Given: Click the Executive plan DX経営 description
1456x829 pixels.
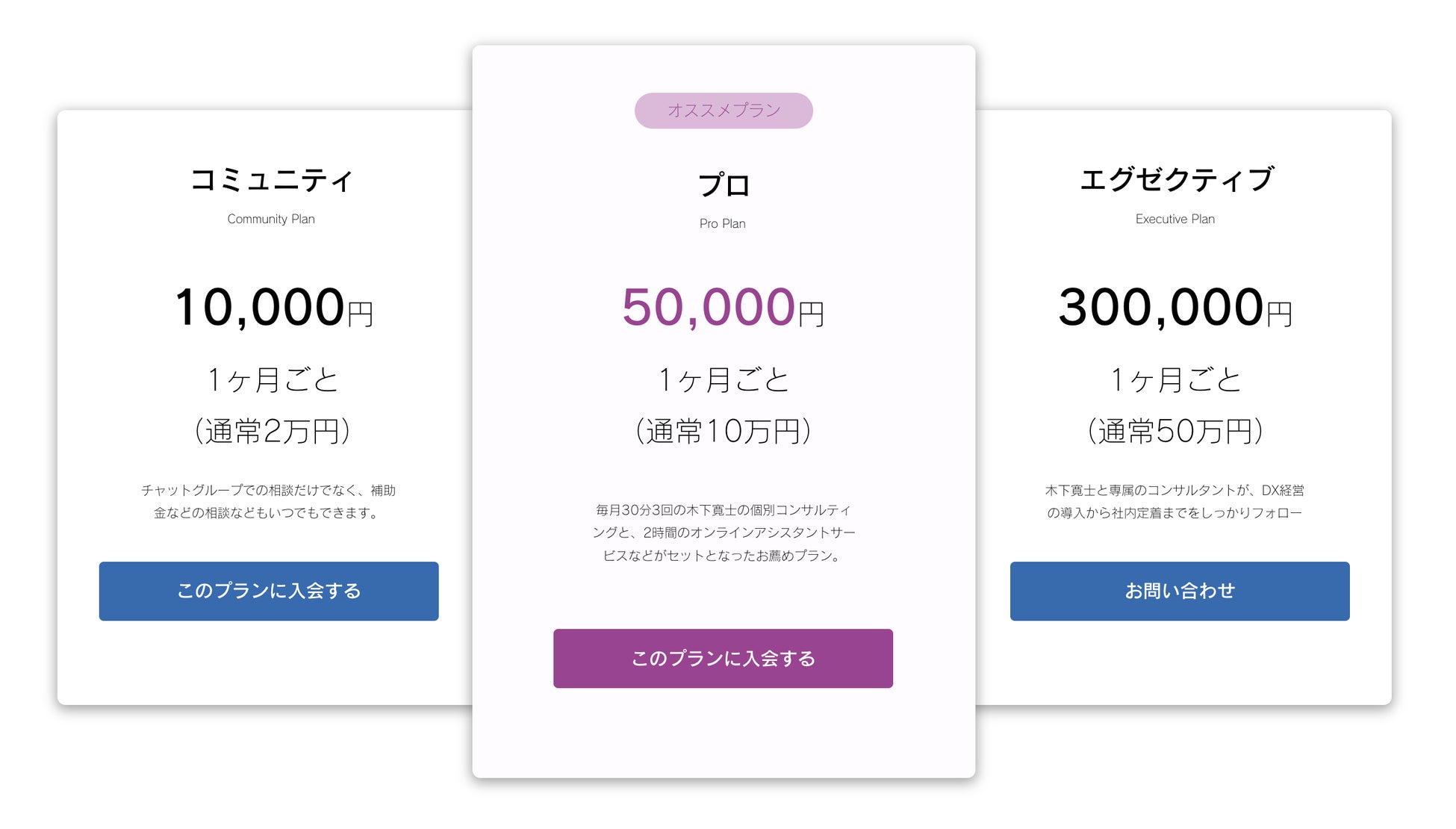Looking at the screenshot, I should (1175, 501).
